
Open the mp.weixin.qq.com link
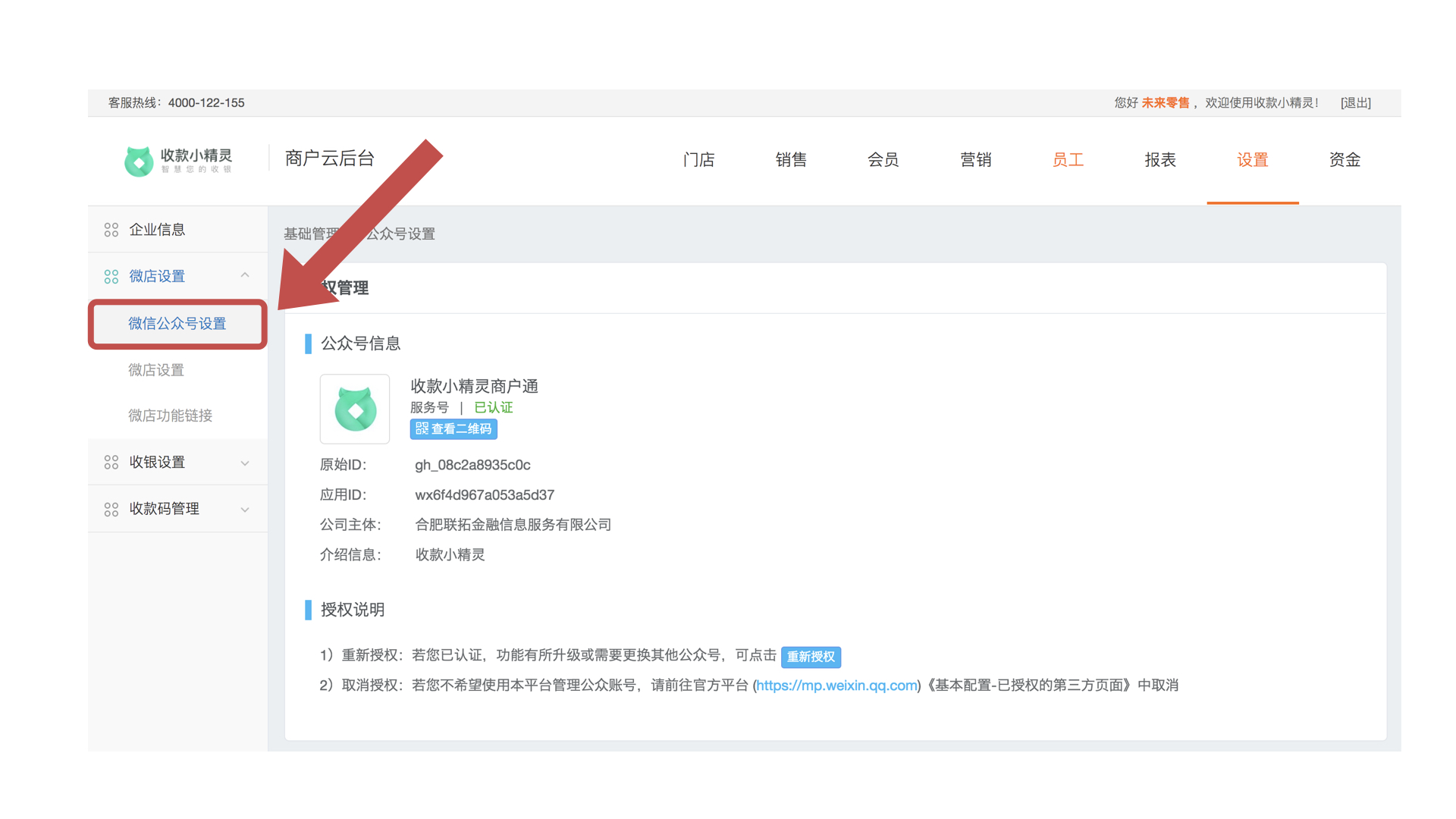[x=837, y=686]
